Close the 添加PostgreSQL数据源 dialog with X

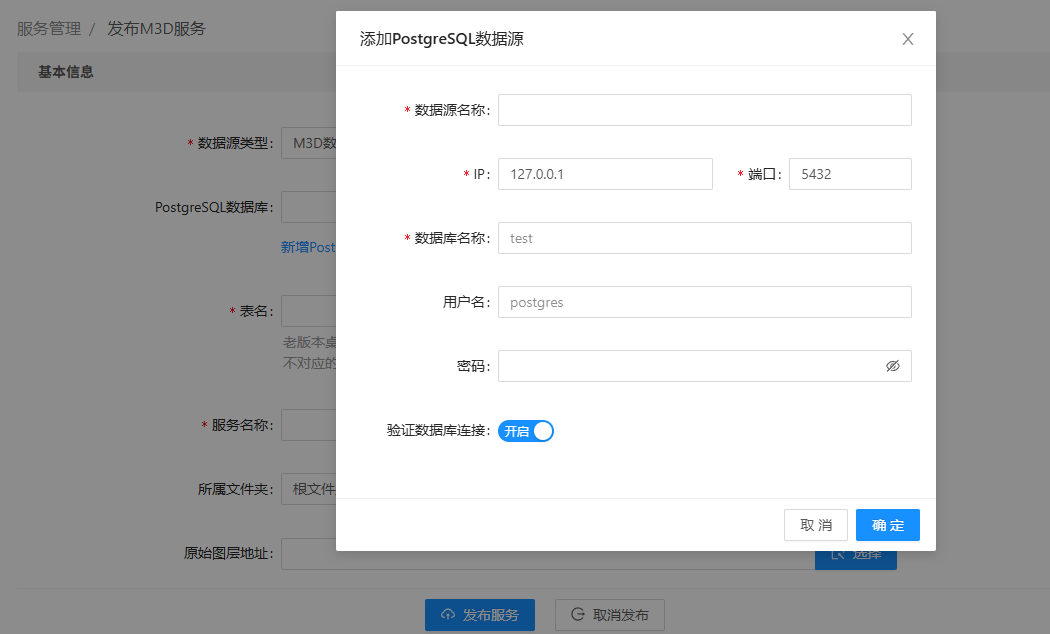[908, 39]
